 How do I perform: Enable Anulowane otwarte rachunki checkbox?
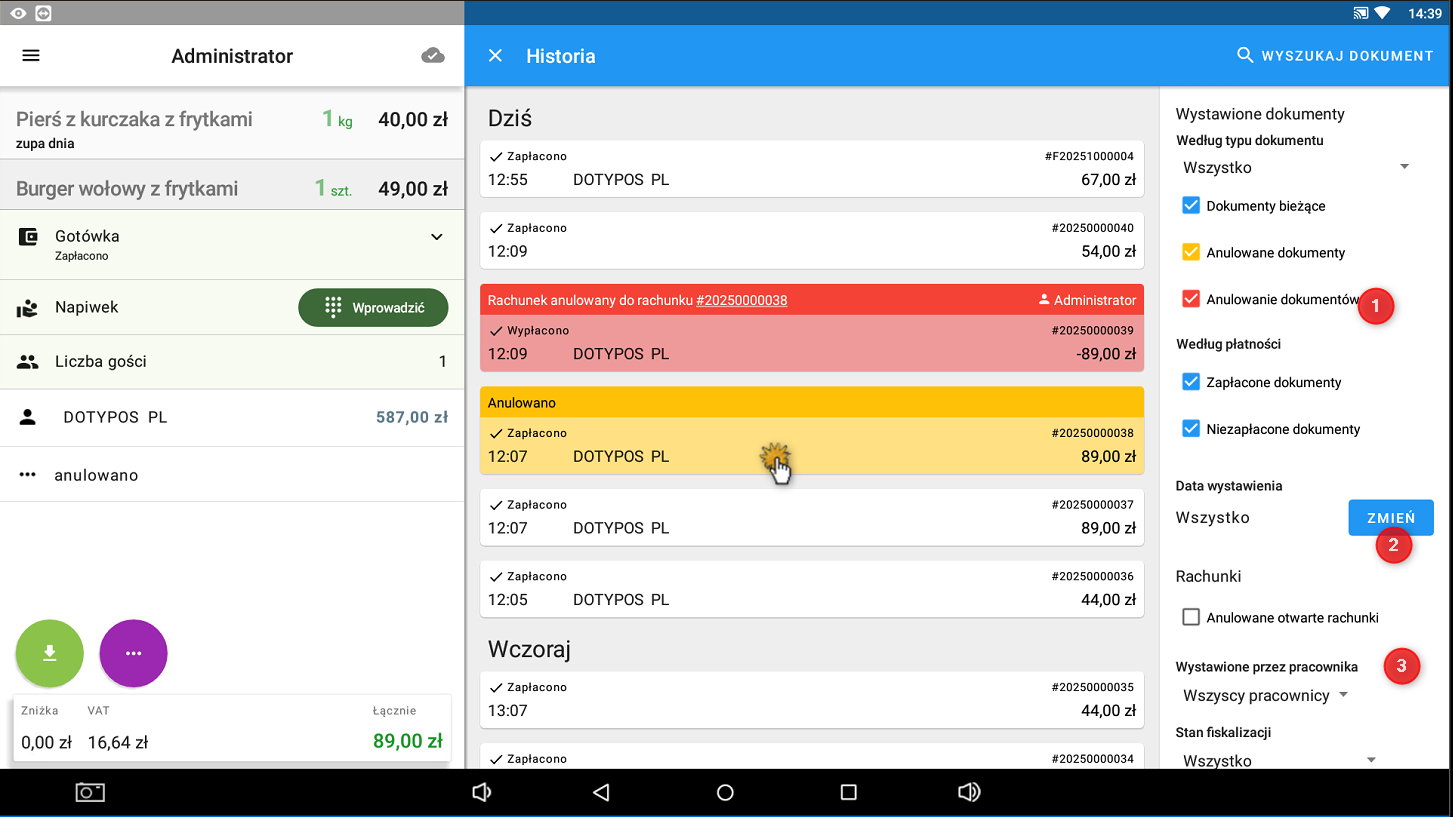1191,618
